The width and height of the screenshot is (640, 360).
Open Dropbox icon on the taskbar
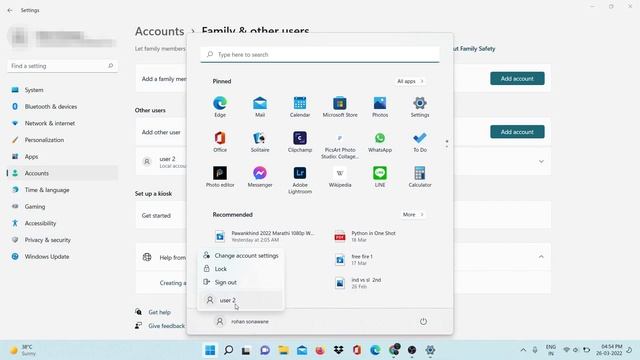[x=338, y=350]
